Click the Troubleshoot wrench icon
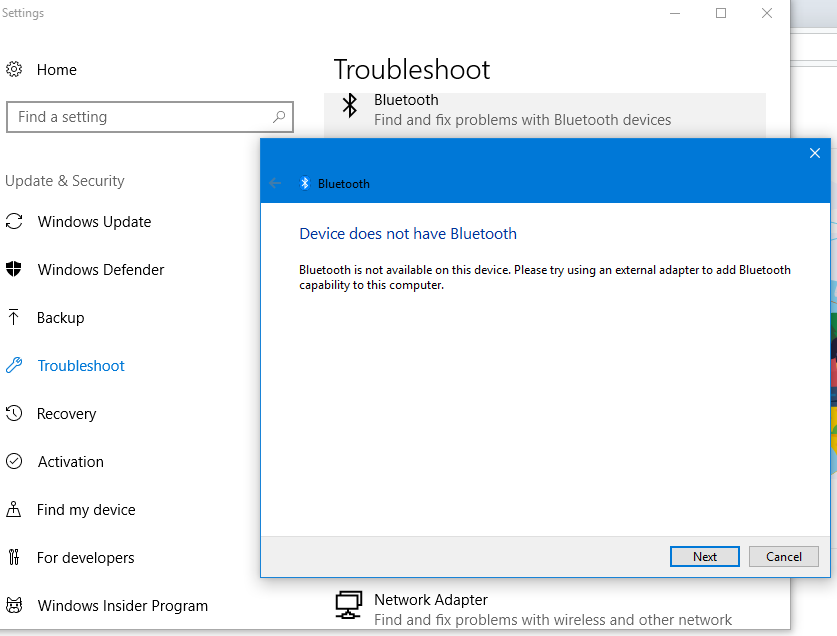837x636 pixels. (14, 365)
